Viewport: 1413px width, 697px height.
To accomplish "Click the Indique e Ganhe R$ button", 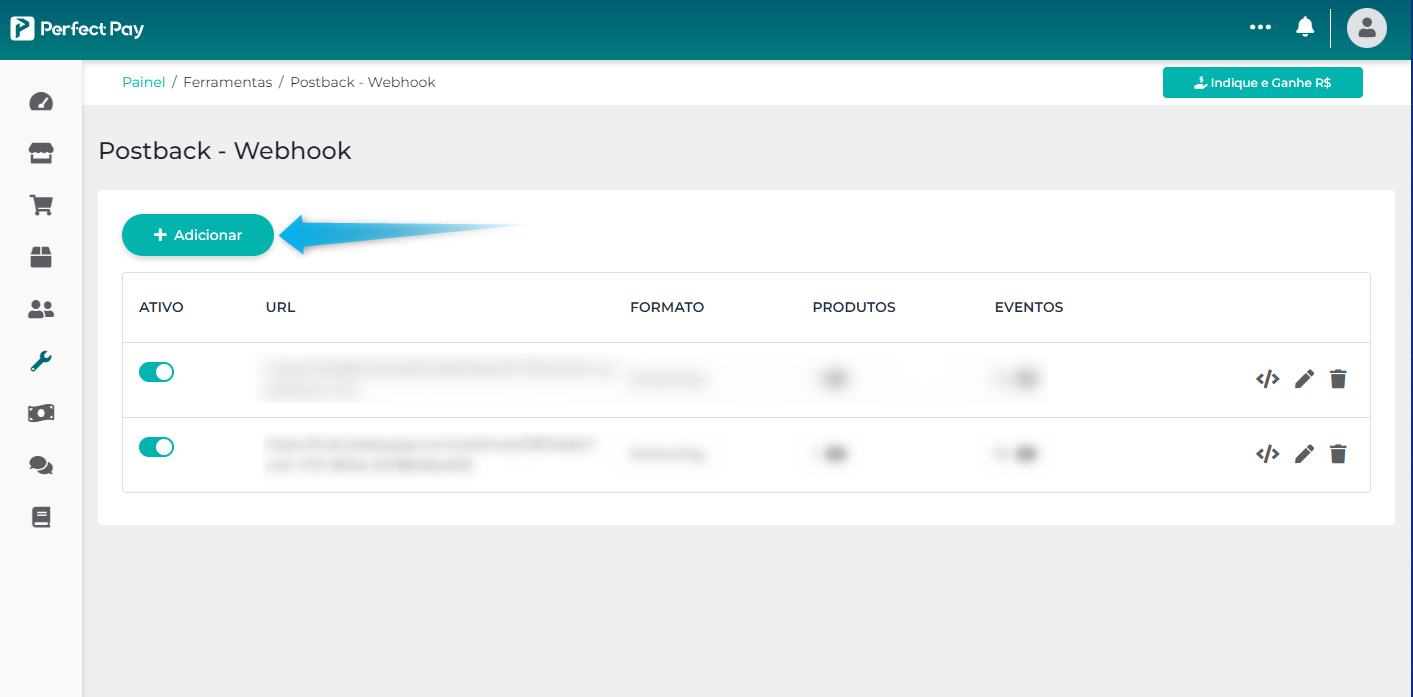I will point(1262,83).
